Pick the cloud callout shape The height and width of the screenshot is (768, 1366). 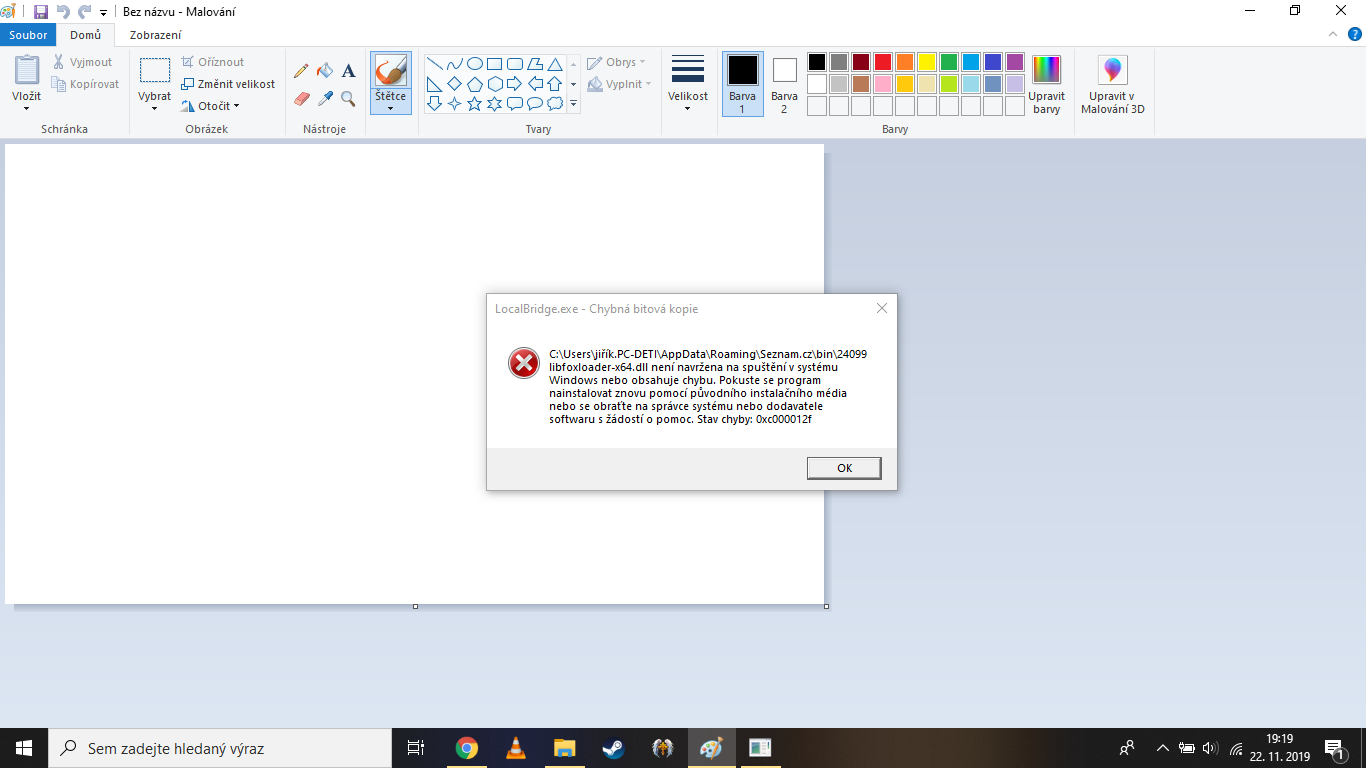tap(555, 103)
